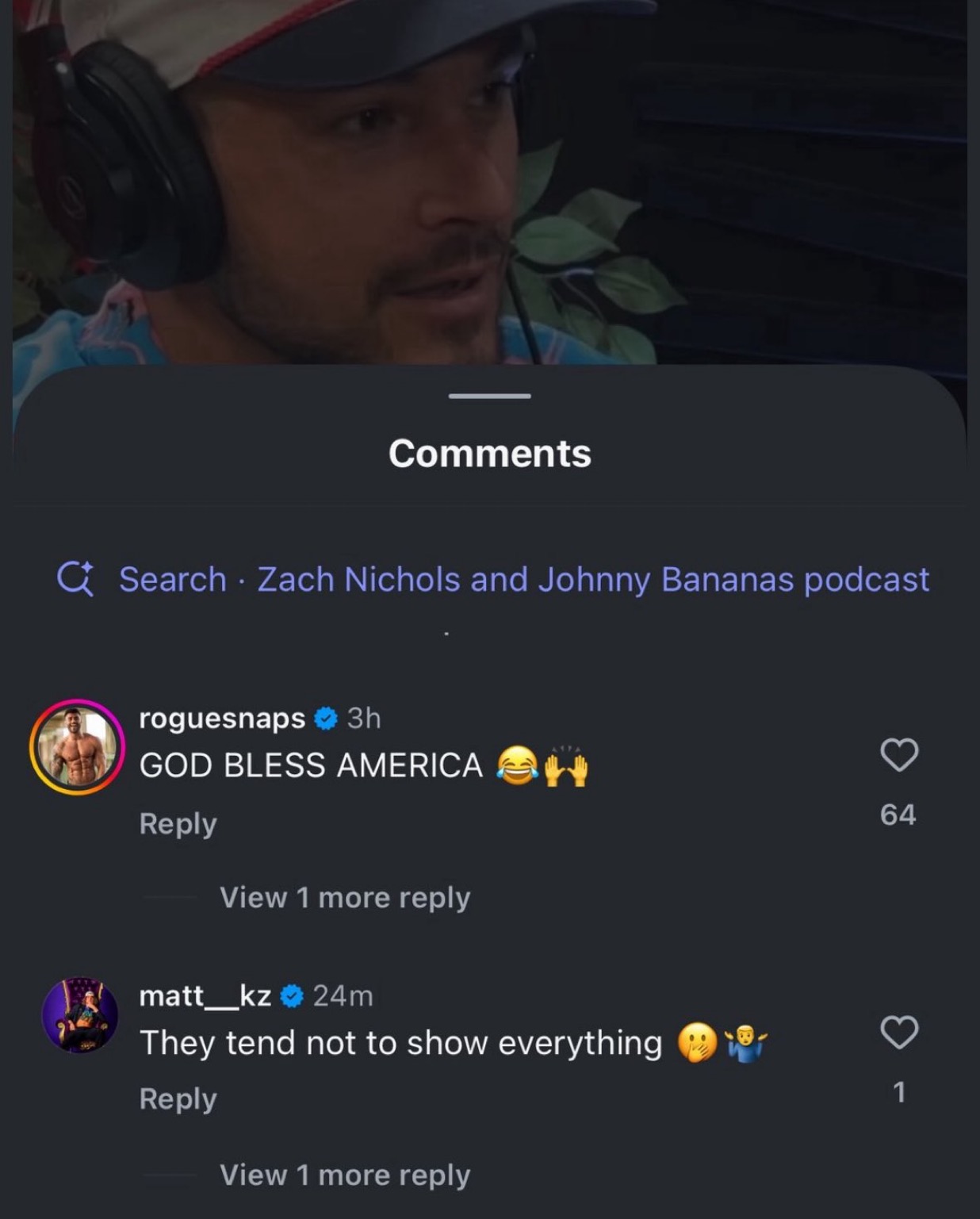Image resolution: width=980 pixels, height=1219 pixels.
Task: Expand replies under roguesnaps comment
Action: (x=345, y=897)
